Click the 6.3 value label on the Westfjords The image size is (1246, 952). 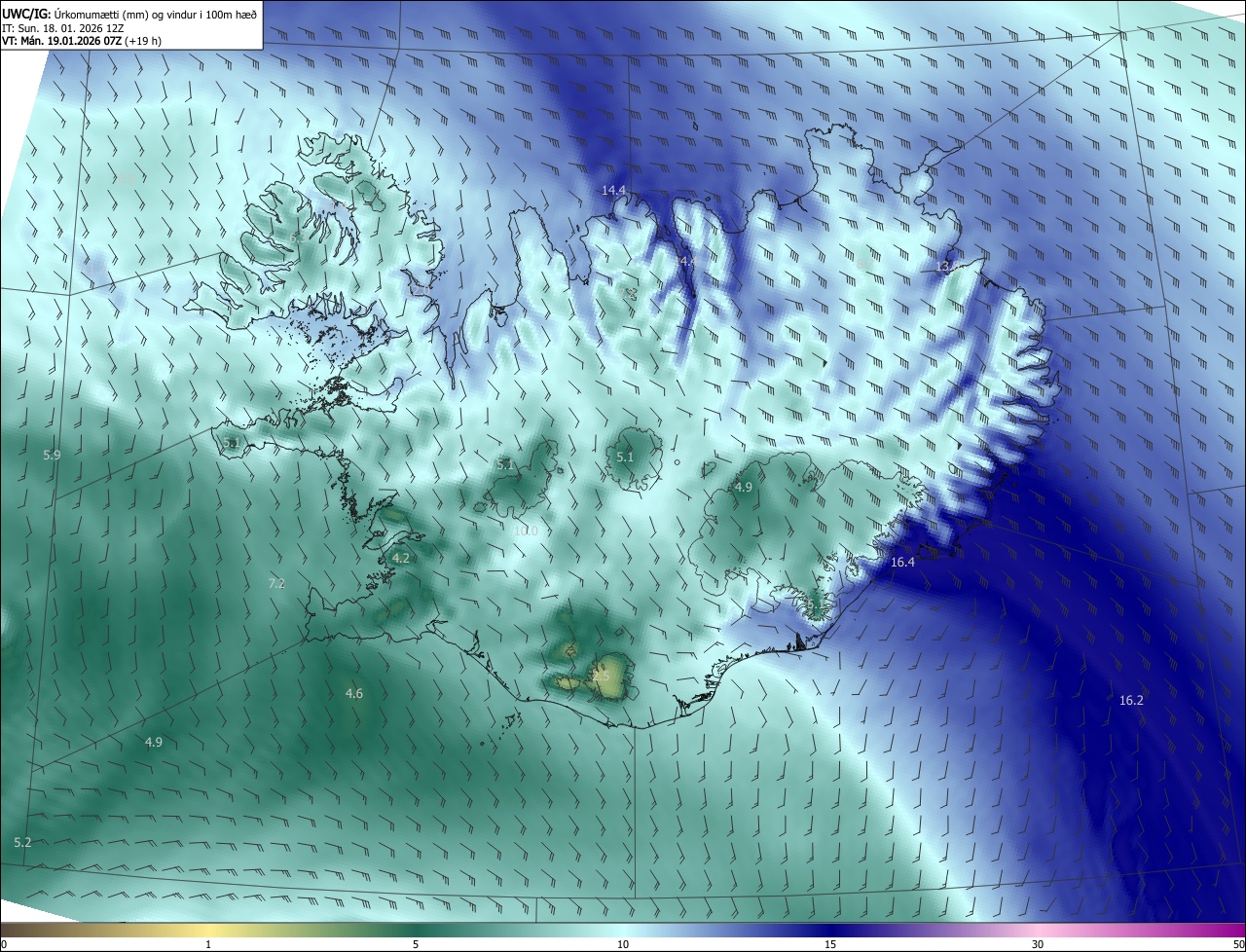[296, 237]
